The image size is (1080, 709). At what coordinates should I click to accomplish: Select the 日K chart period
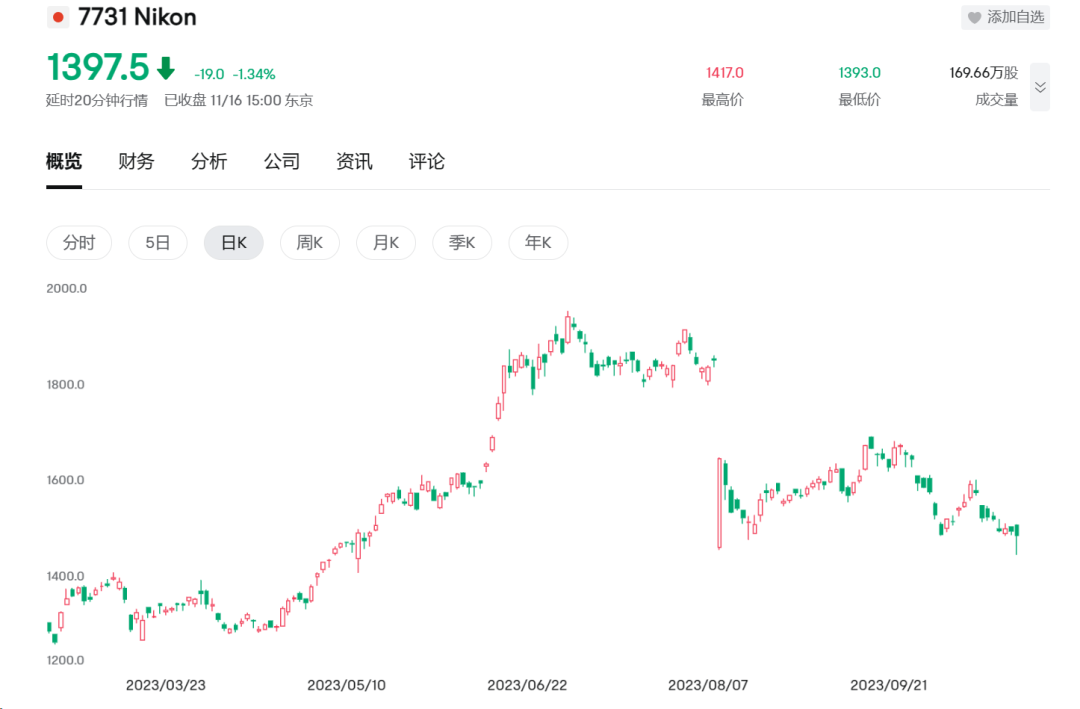pyautogui.click(x=233, y=243)
